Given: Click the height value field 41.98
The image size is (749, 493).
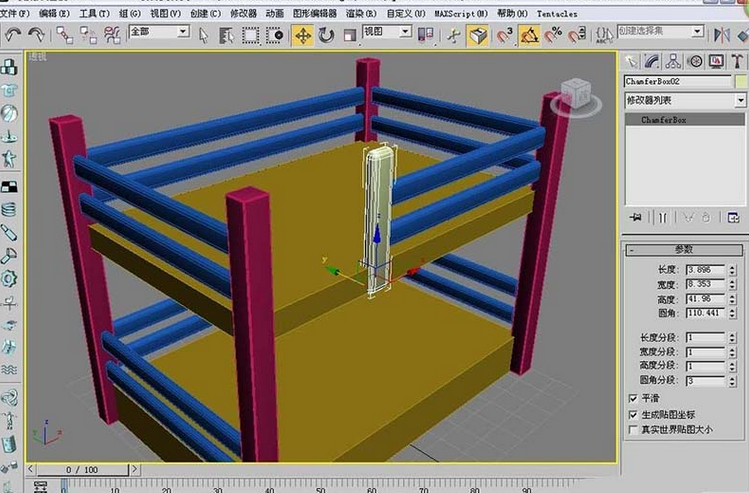Looking at the screenshot, I should click(x=706, y=299).
